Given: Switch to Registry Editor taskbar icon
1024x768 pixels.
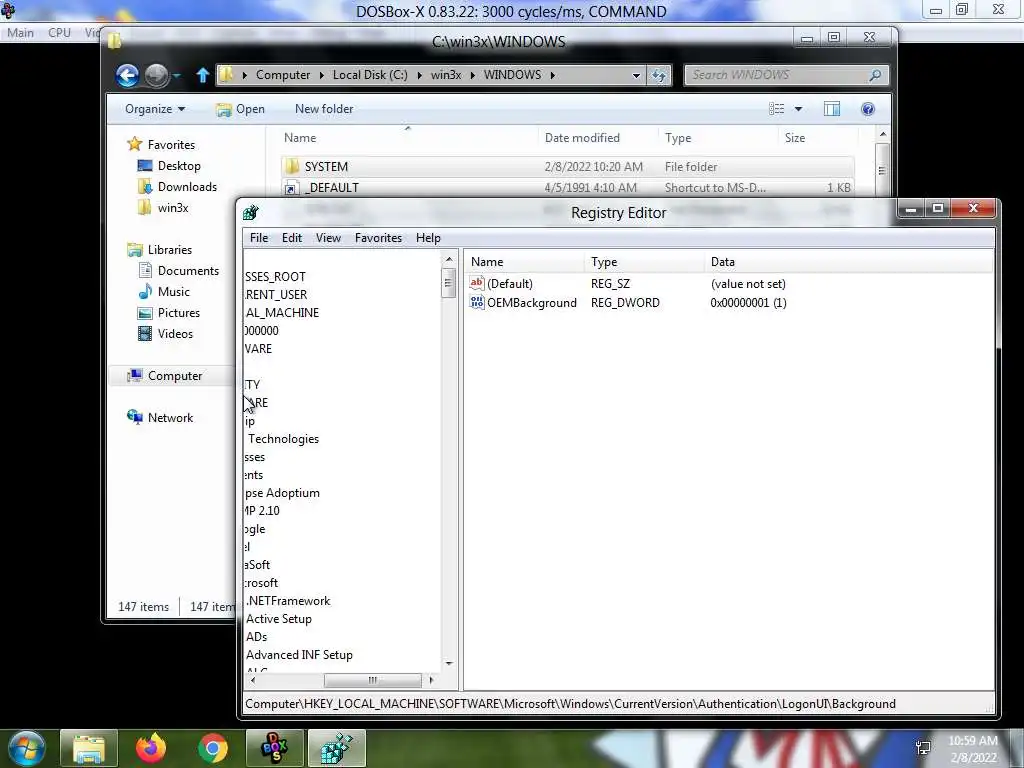Looking at the screenshot, I should 336,748.
